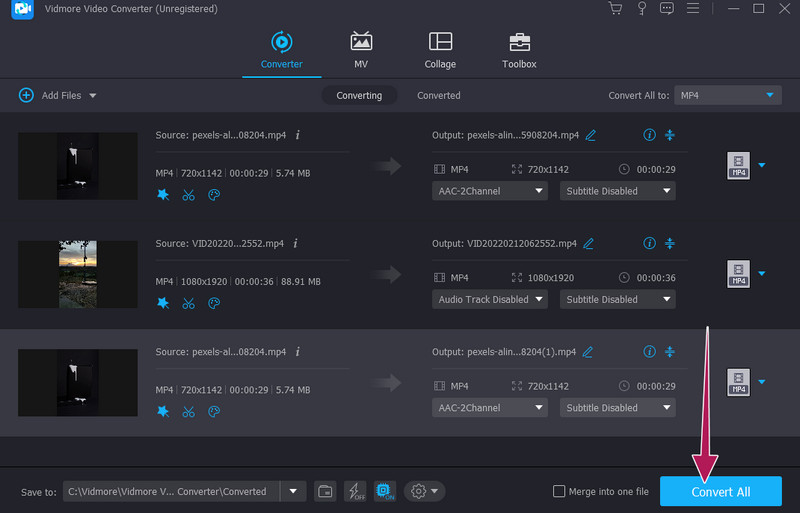Click the Save to path field
The width and height of the screenshot is (800, 513).
170,491
